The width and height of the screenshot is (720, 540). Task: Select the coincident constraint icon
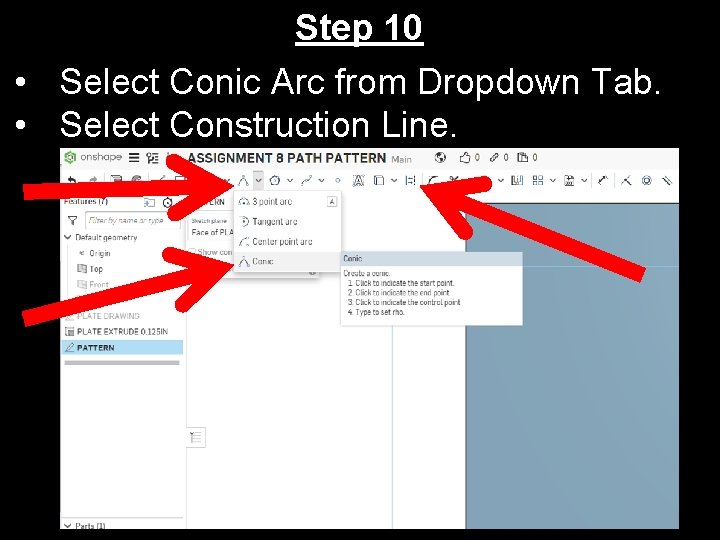[626, 180]
